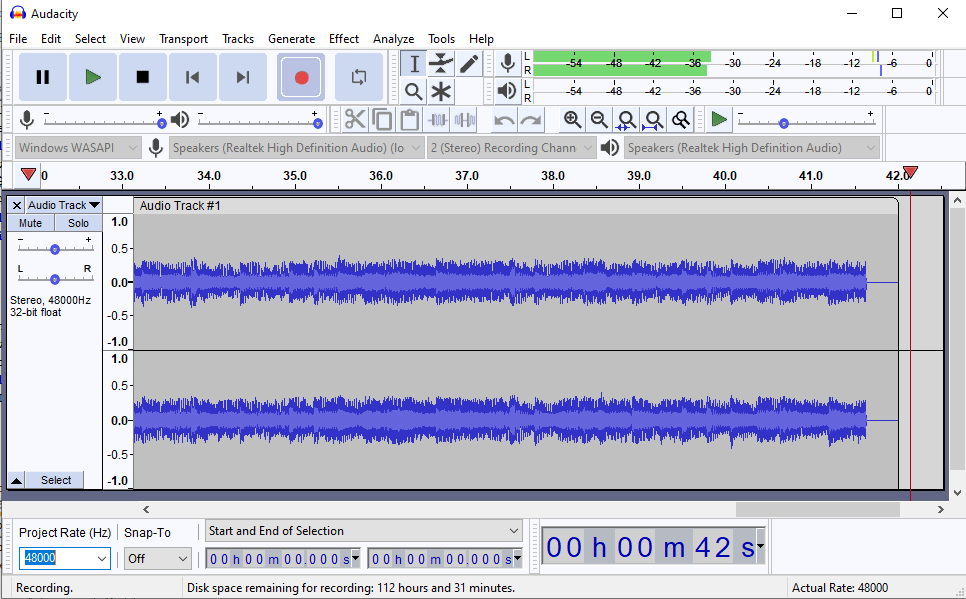Screen dimensions: 966x599
Task: Solo the Audio Track
Action: pyautogui.click(x=78, y=223)
